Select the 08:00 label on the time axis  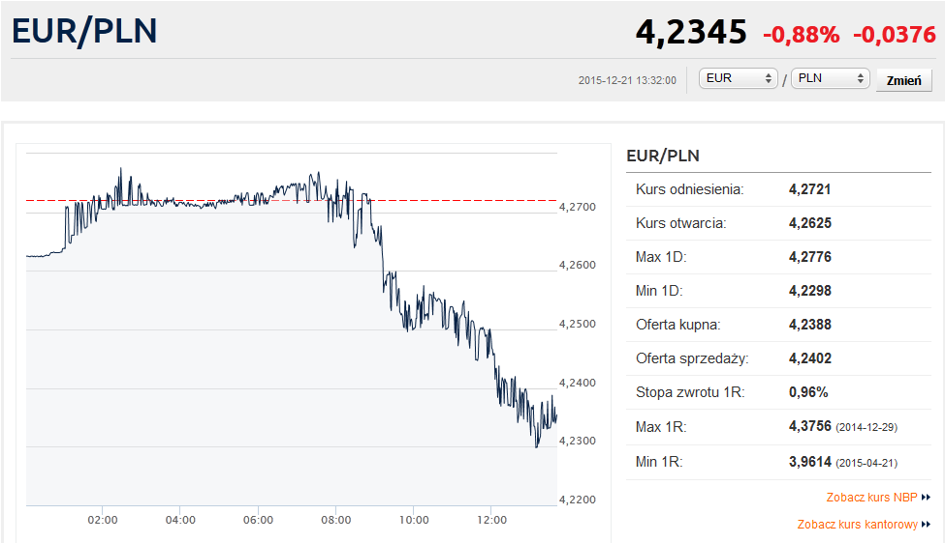click(336, 520)
